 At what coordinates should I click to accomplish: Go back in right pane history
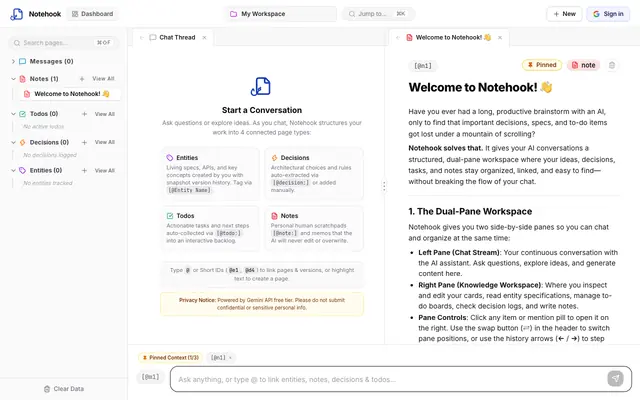click(x=398, y=38)
